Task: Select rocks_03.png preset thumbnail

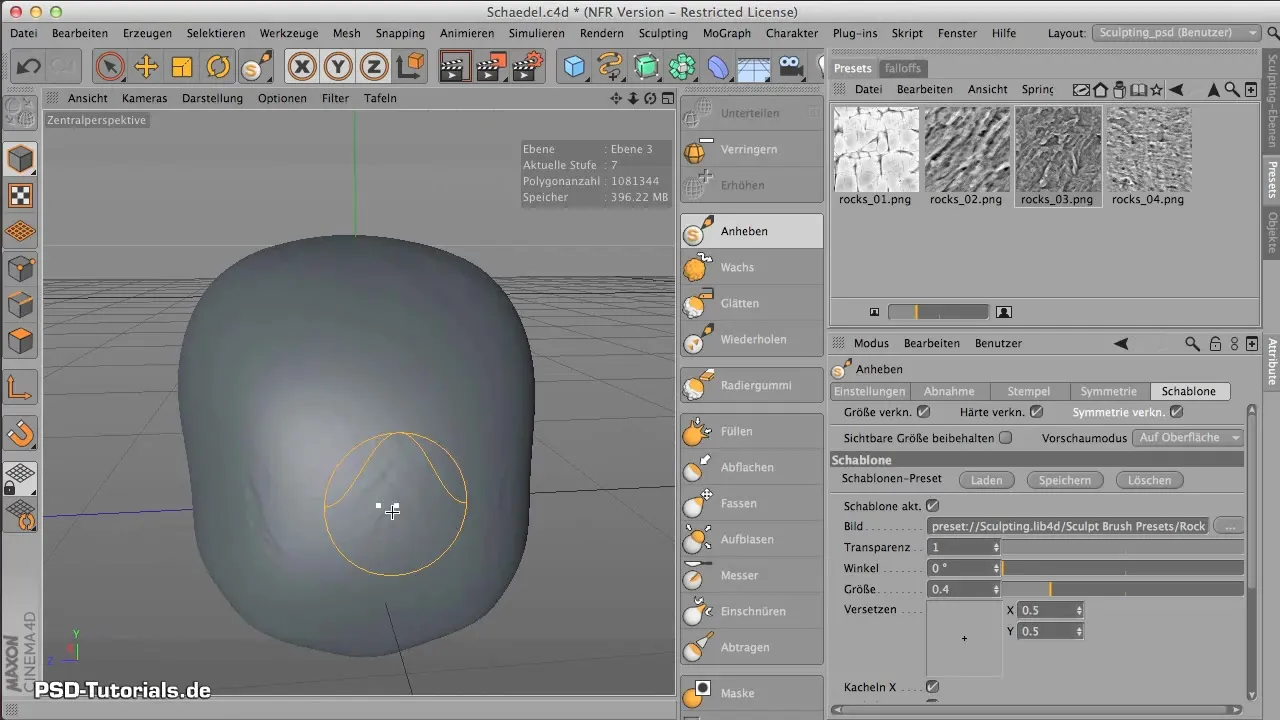Action: click(x=1058, y=156)
